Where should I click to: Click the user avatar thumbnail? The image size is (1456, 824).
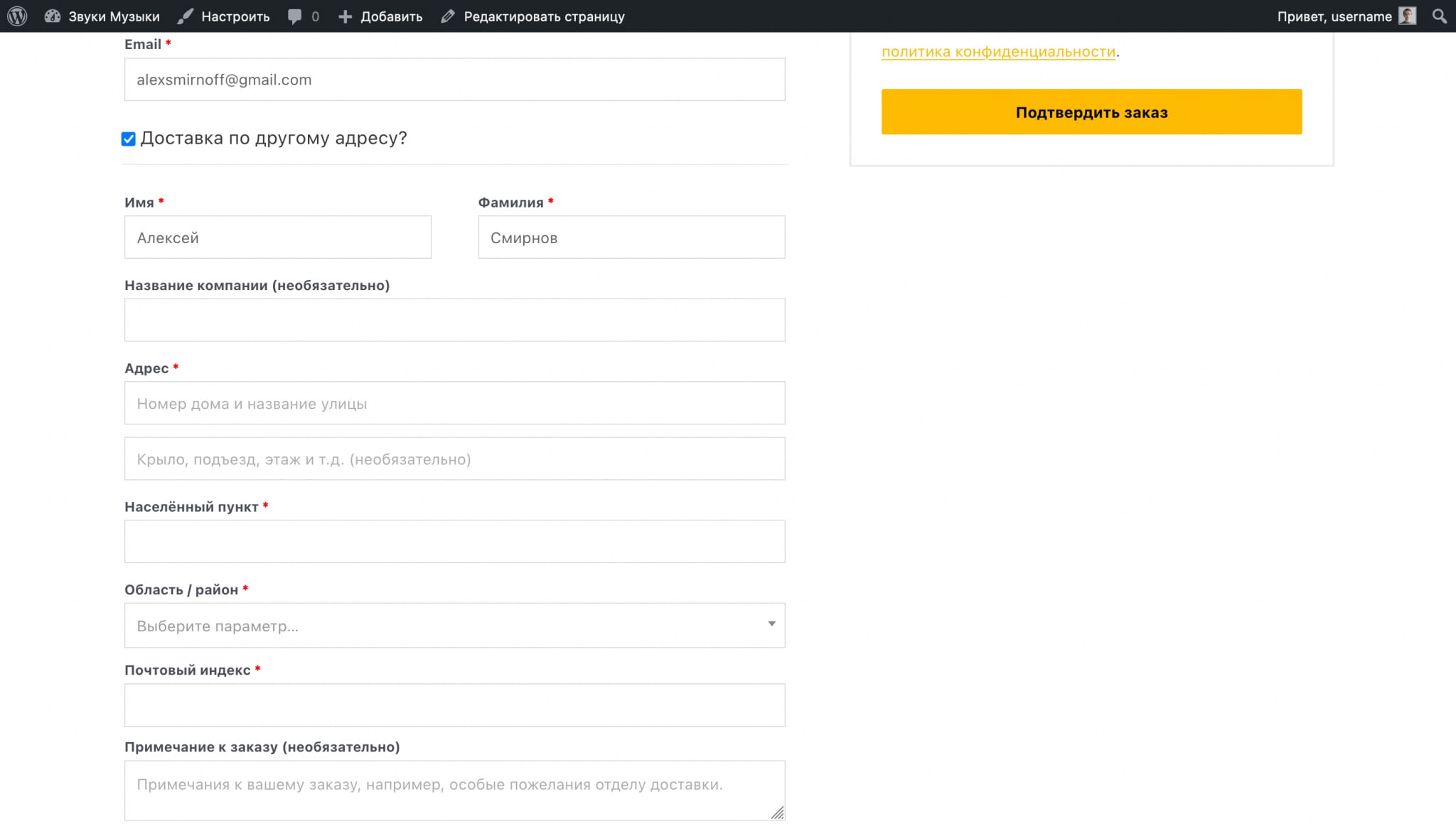pos(1408,16)
